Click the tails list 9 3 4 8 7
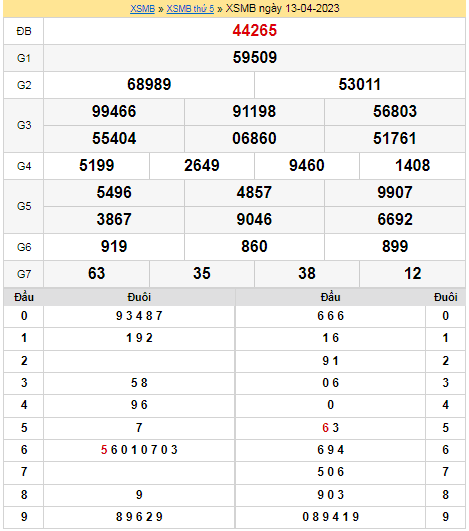This screenshot has height=531, width=469. pos(139,316)
